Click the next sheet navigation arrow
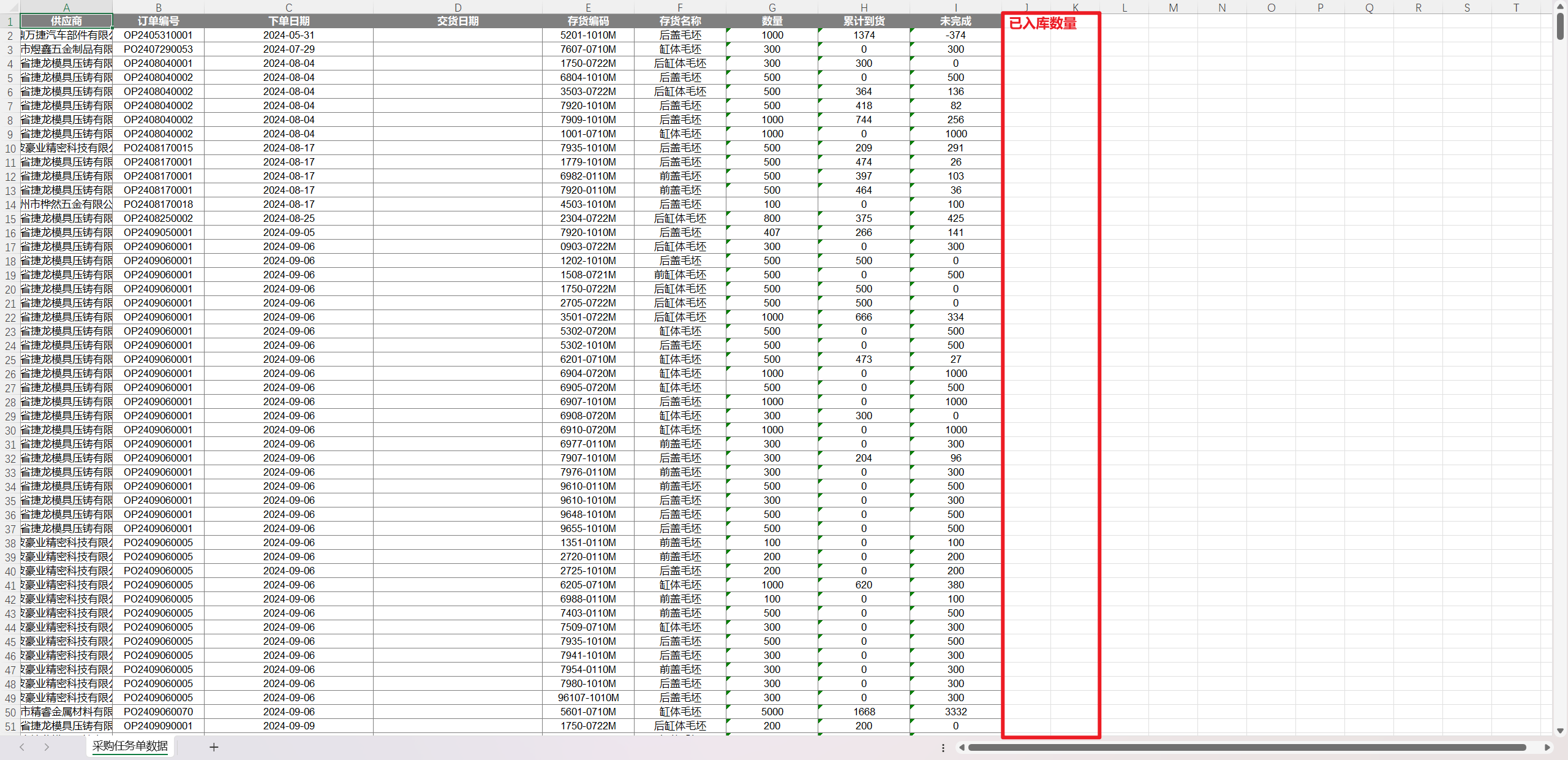 (47, 747)
